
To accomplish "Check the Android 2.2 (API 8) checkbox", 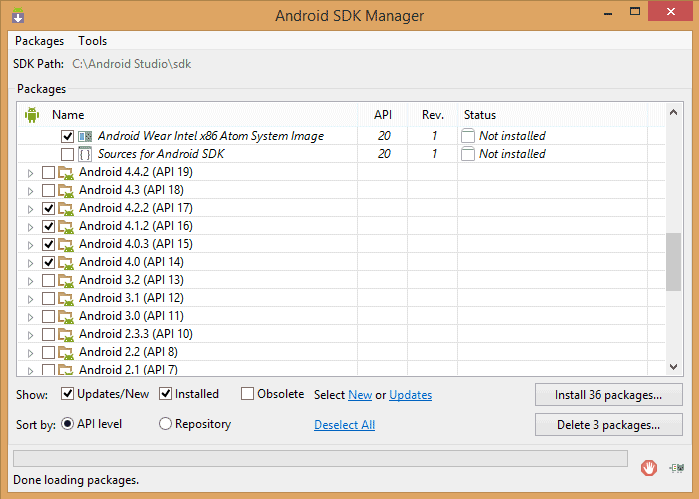I will point(48,352).
